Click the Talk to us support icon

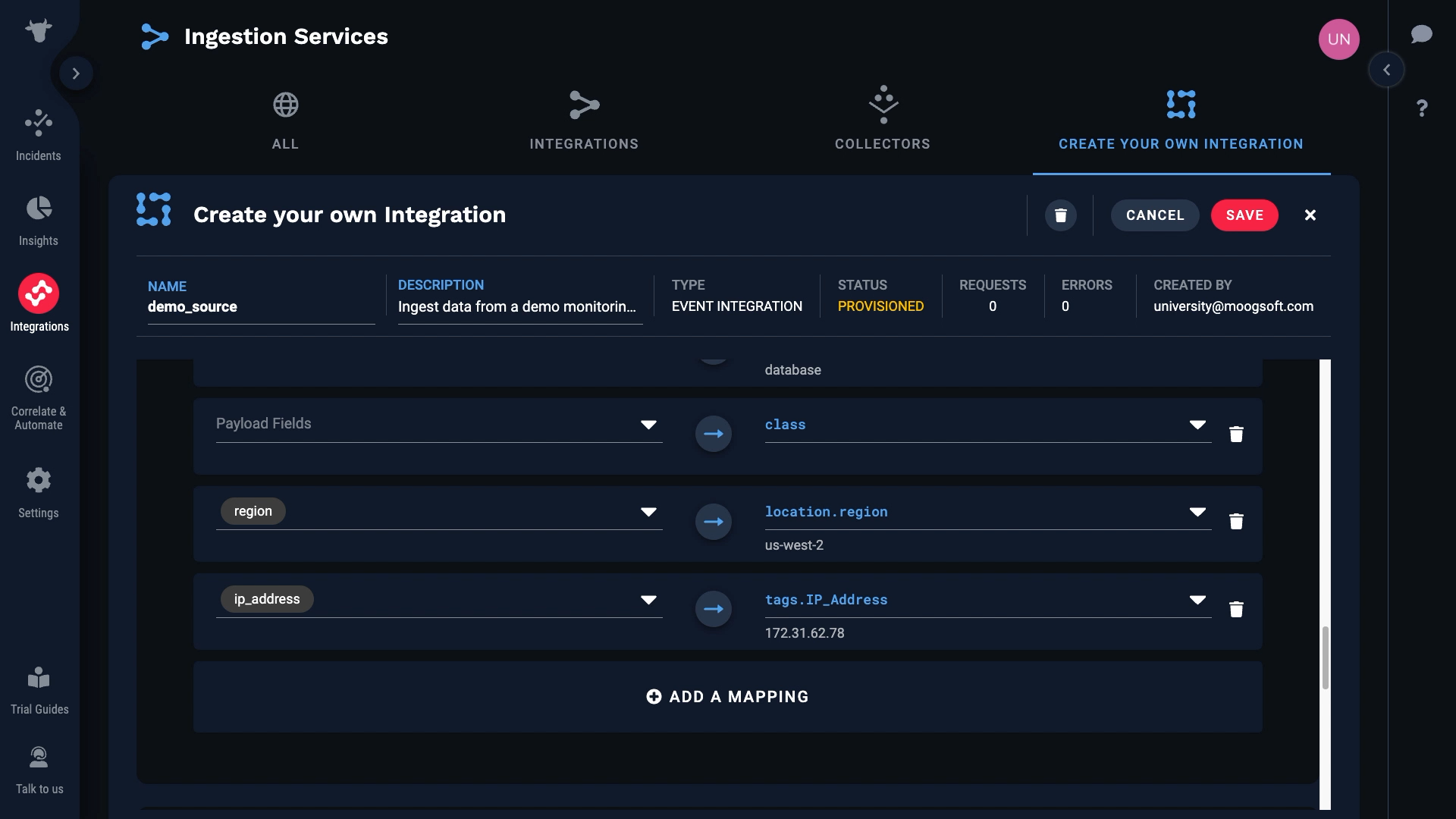click(39, 769)
